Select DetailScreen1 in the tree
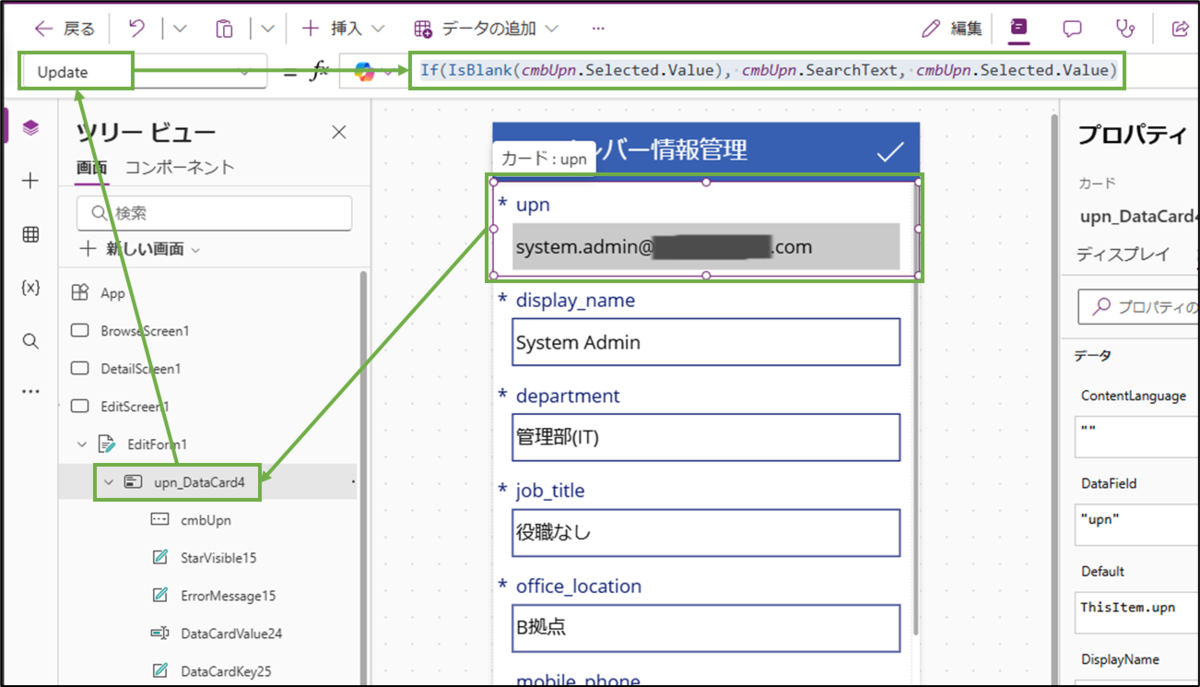Viewport: 1200px width, 687px height. pyautogui.click(x=141, y=369)
